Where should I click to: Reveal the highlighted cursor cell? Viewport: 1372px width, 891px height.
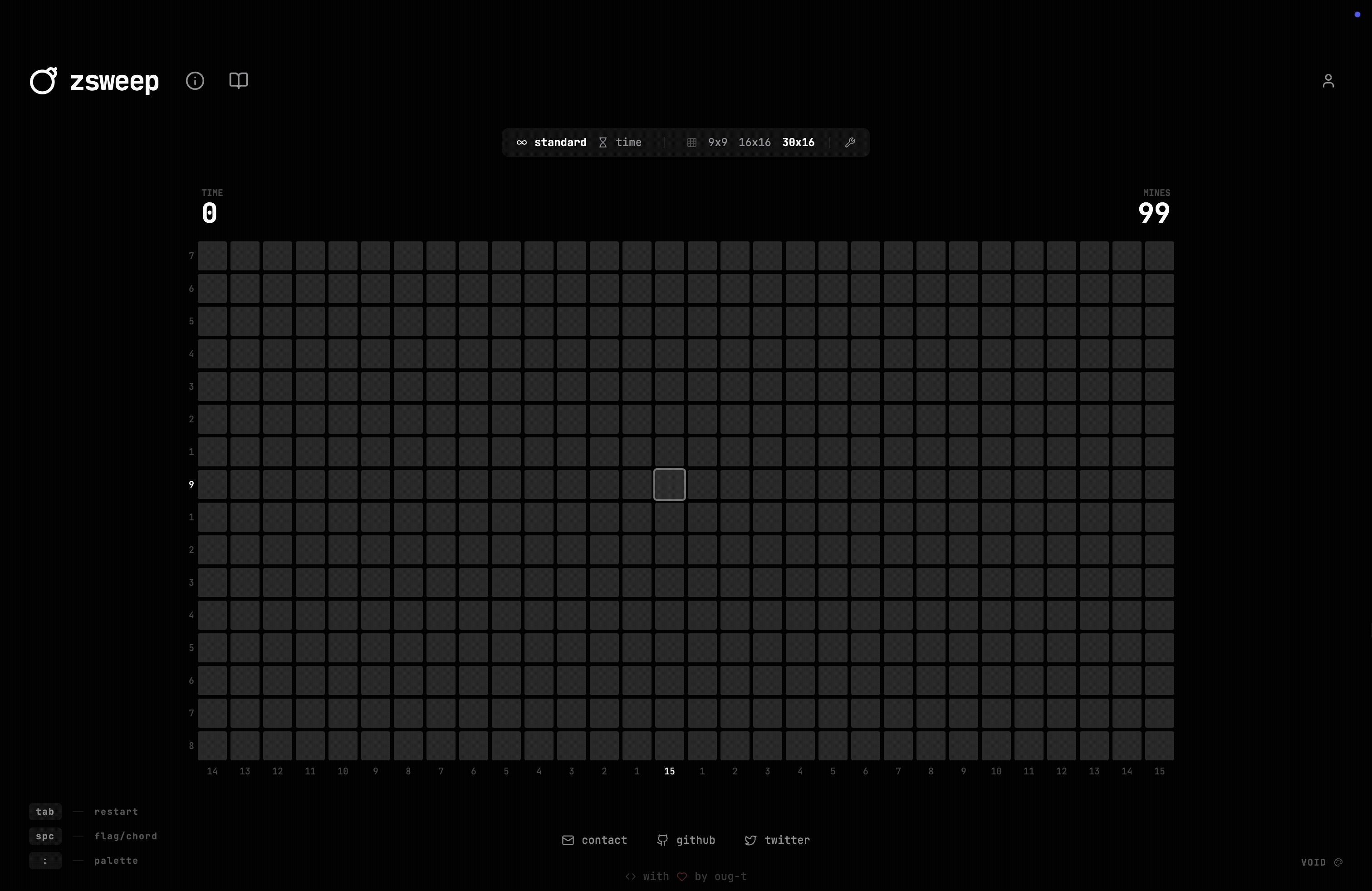tap(669, 485)
